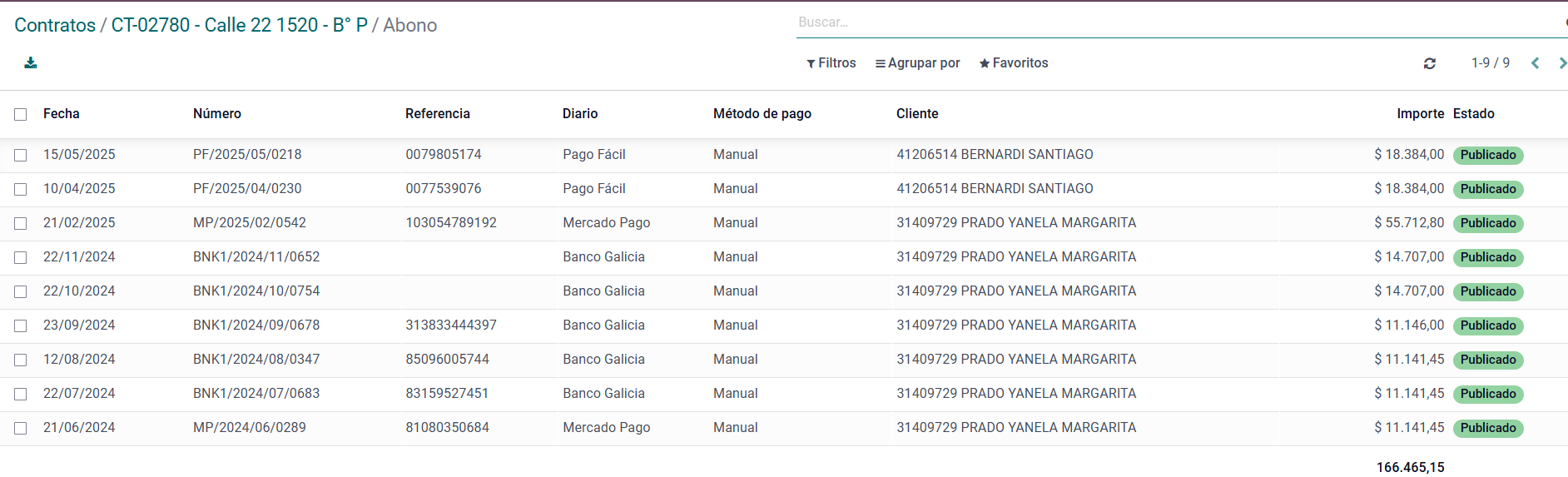Sort by the Importe column header
This screenshot has height=477, width=1568.
(x=1420, y=114)
